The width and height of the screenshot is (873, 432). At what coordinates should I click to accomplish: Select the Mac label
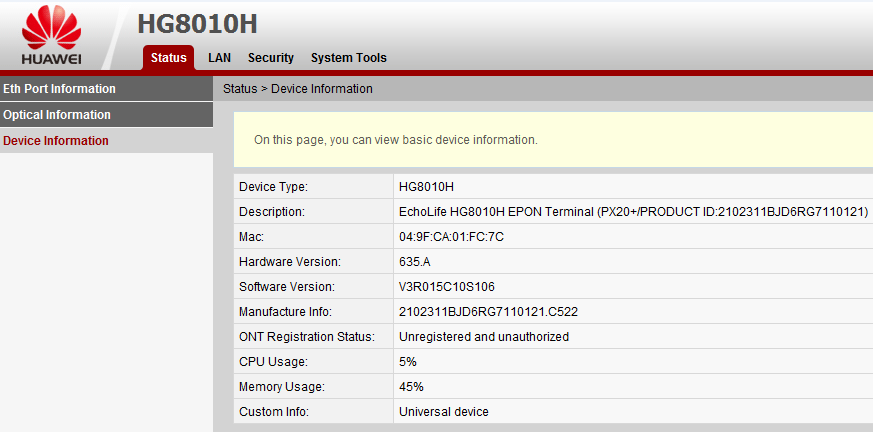point(251,237)
